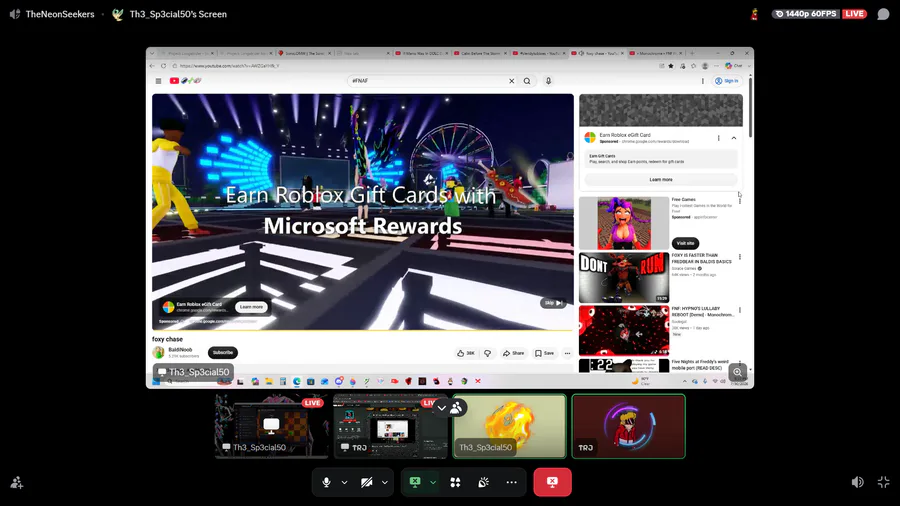Click the avatar icon next to quality badge

click(755, 14)
